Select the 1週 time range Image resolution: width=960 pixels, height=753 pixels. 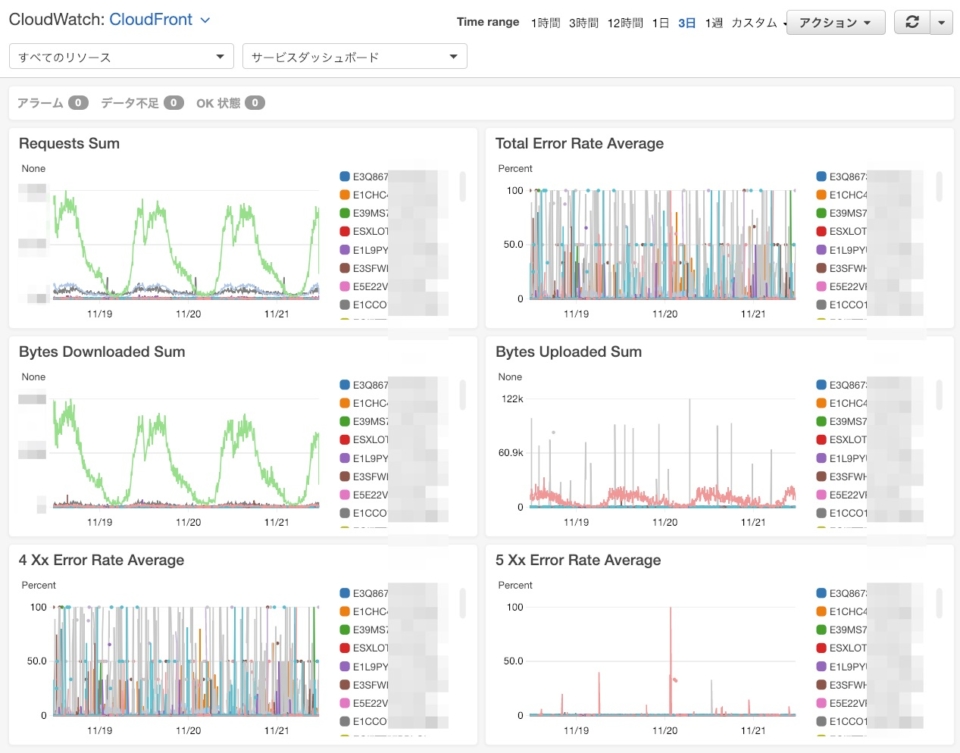[x=712, y=21]
